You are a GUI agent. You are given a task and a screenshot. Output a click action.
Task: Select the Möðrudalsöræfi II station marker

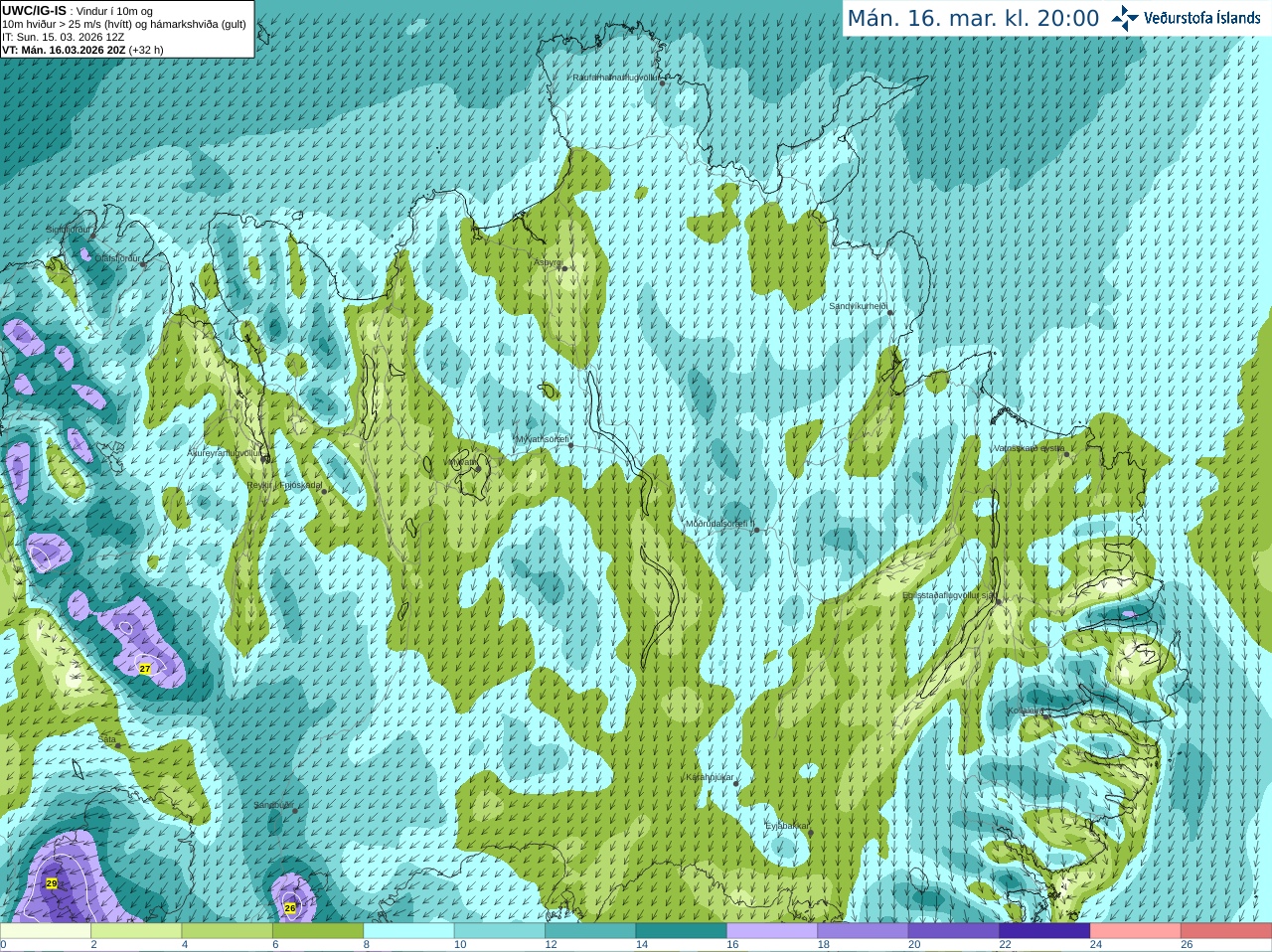(757, 530)
